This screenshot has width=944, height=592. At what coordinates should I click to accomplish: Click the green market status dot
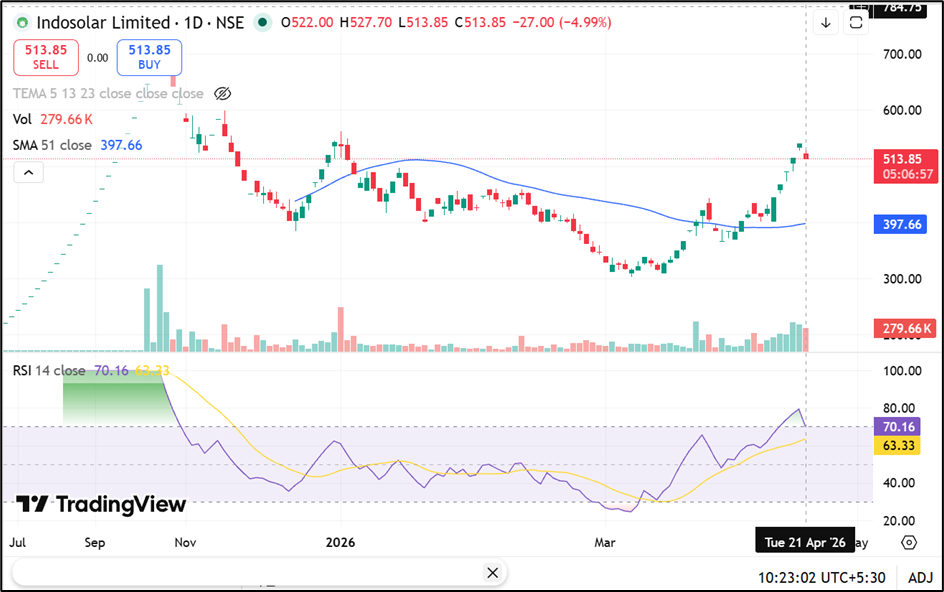point(262,22)
